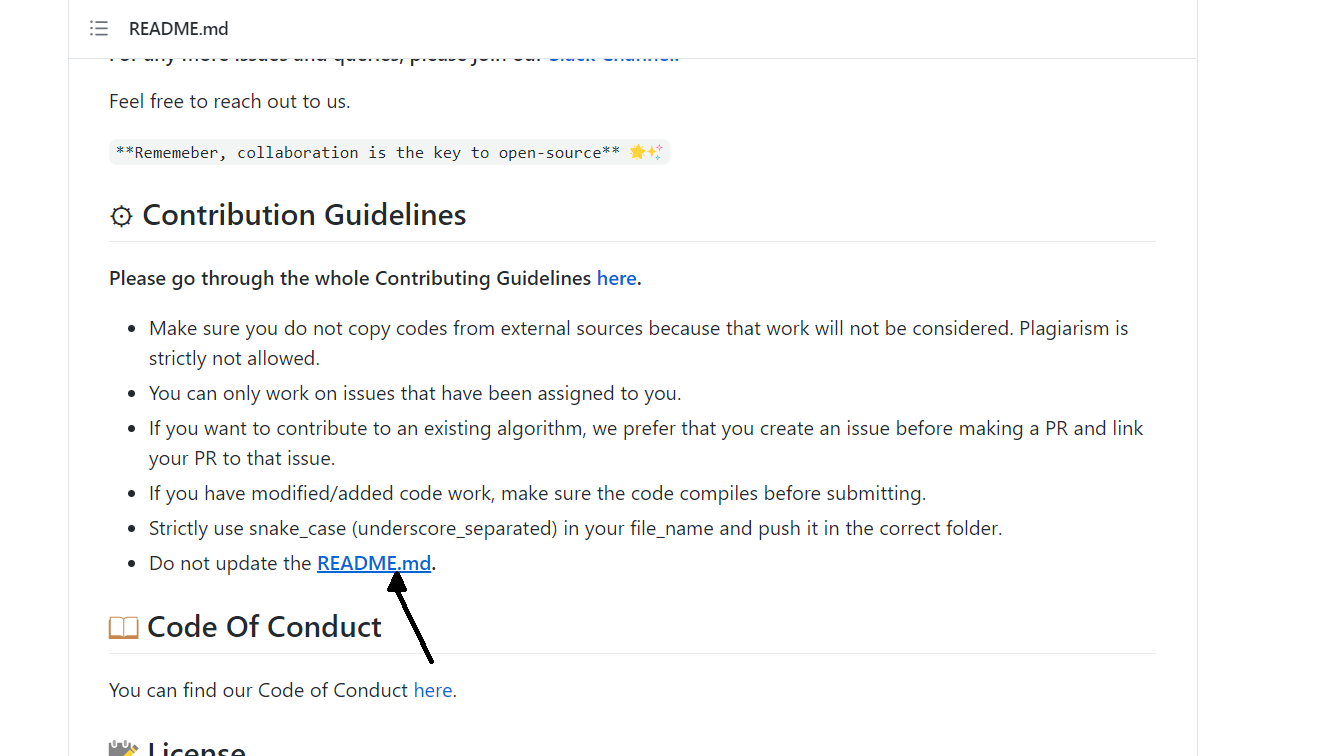The image size is (1344, 756).
Task: Click the open book icon beside Code Of Conduct
Action: tap(122, 626)
